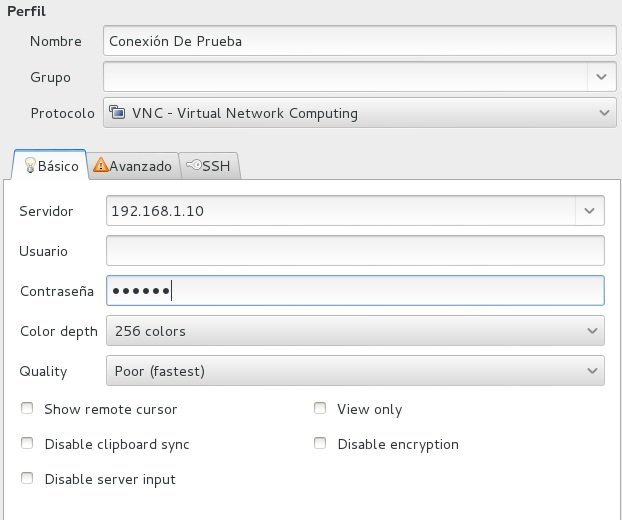622x520 pixels.
Task: Expand the Servidor address dropdown arrow
Action: (589, 211)
